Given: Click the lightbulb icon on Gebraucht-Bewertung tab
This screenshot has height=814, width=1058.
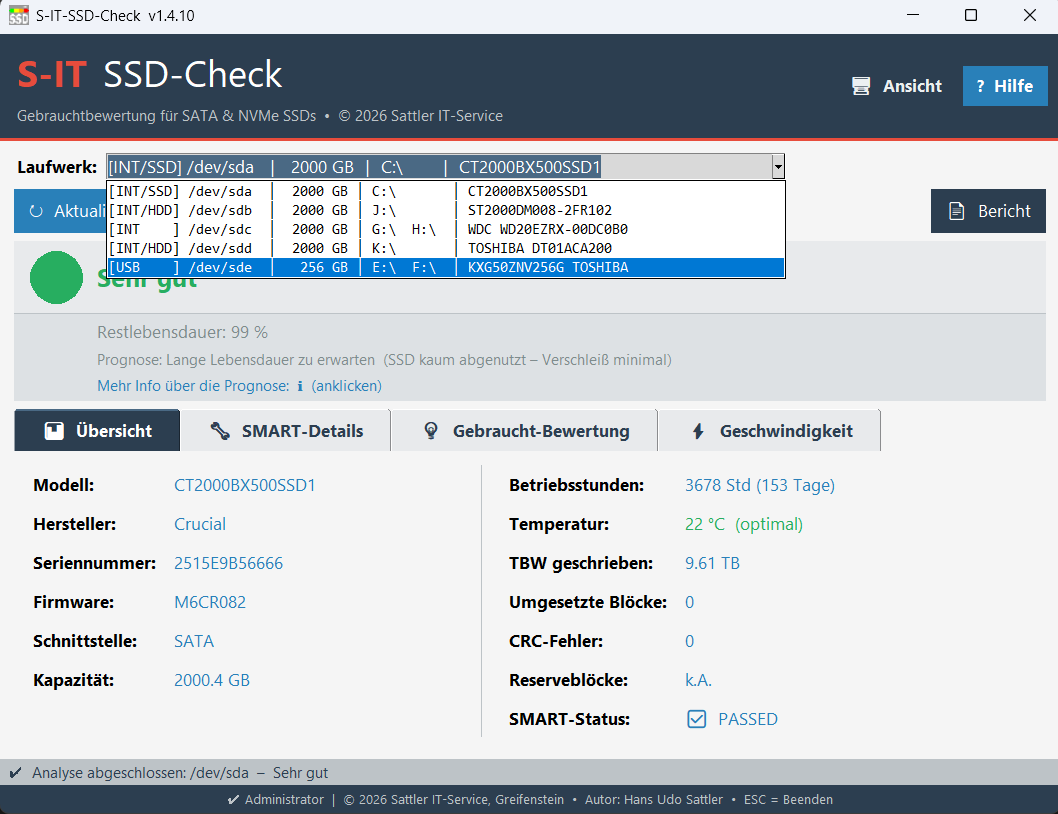Looking at the screenshot, I should [430, 431].
